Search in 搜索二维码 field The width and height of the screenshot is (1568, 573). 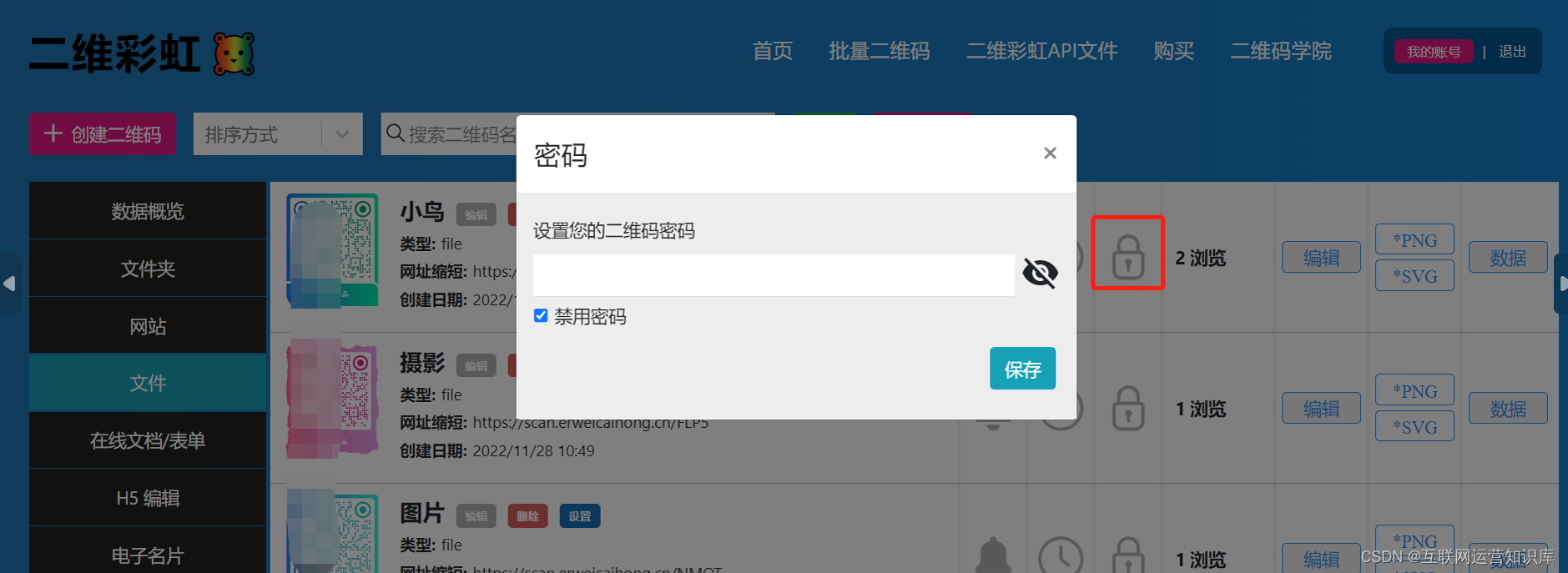tap(463, 134)
